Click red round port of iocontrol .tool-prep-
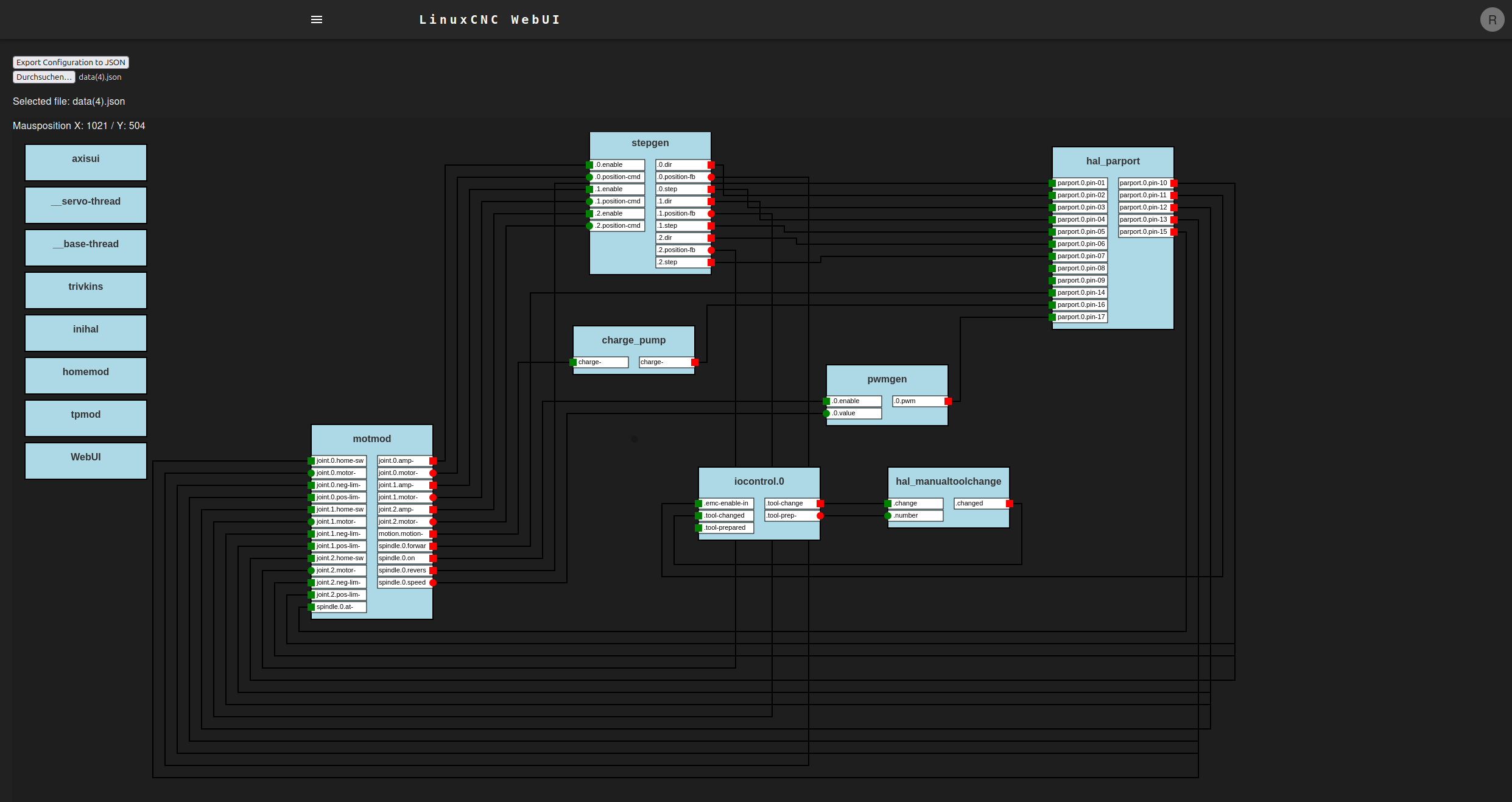Image resolution: width=1512 pixels, height=802 pixels. pyautogui.click(x=820, y=516)
